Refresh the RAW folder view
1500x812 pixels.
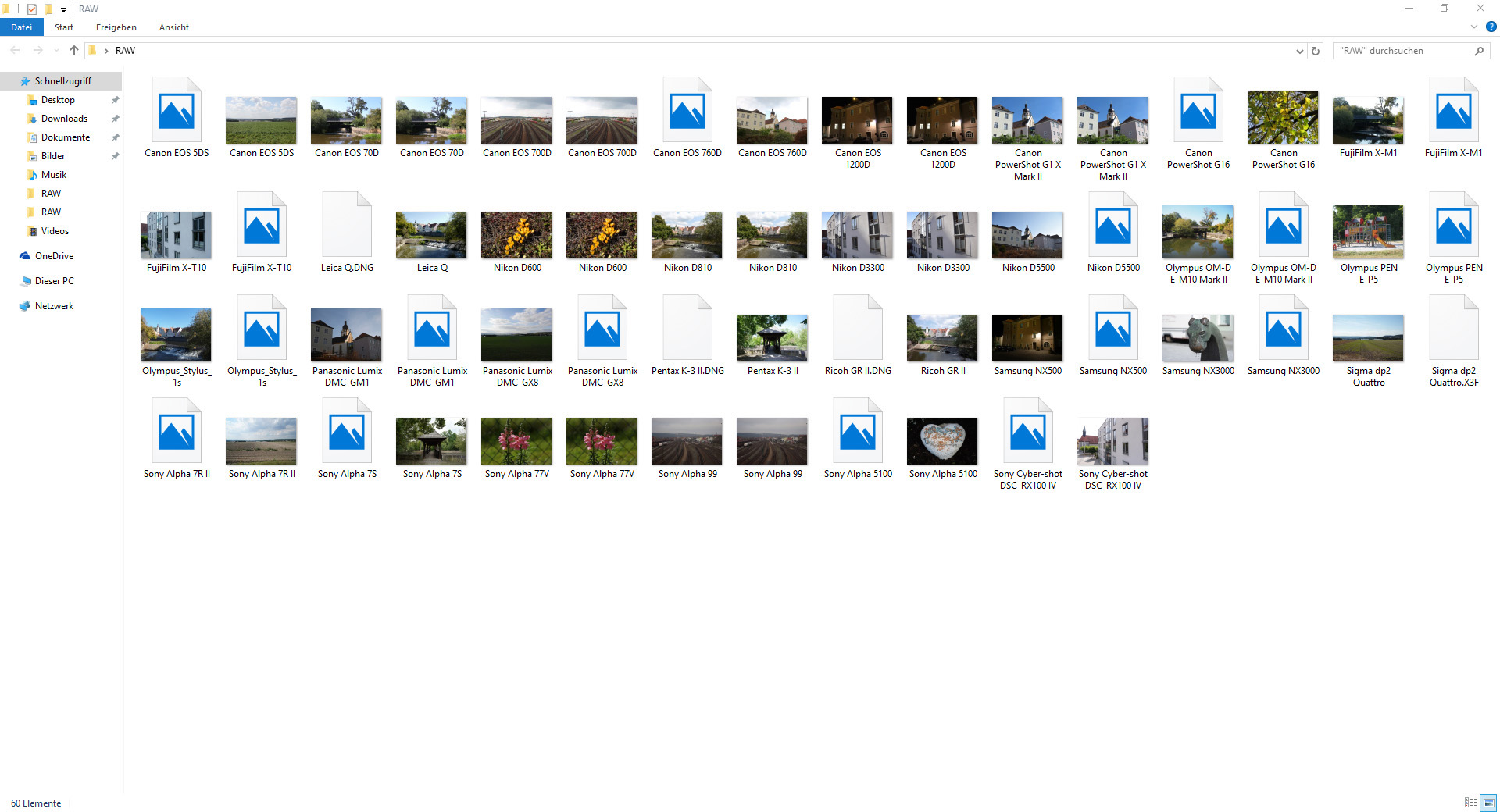1316,51
